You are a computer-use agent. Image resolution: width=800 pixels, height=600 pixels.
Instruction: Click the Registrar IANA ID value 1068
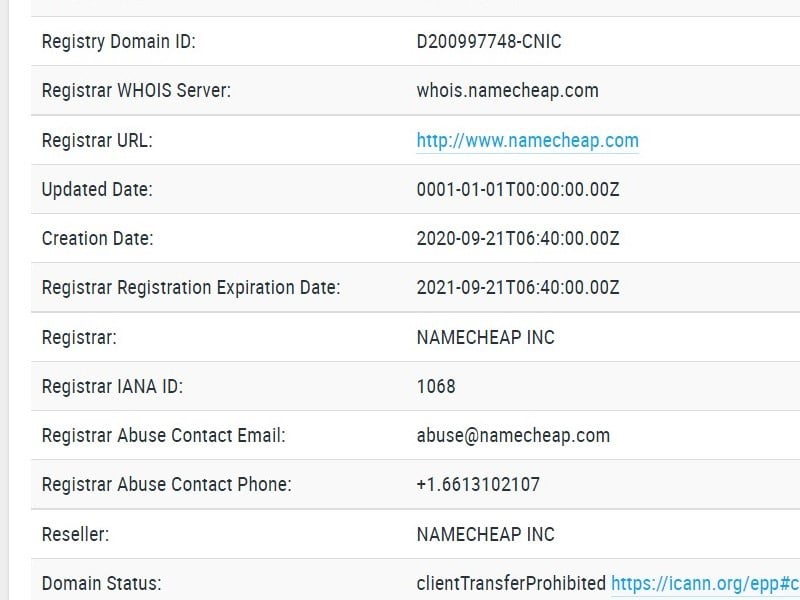(436, 386)
